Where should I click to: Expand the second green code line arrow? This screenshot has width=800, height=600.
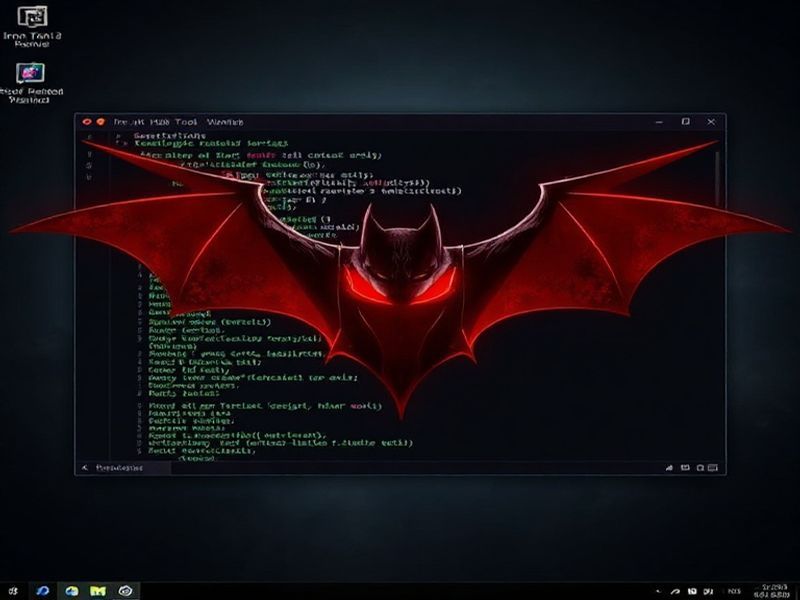click(x=120, y=144)
